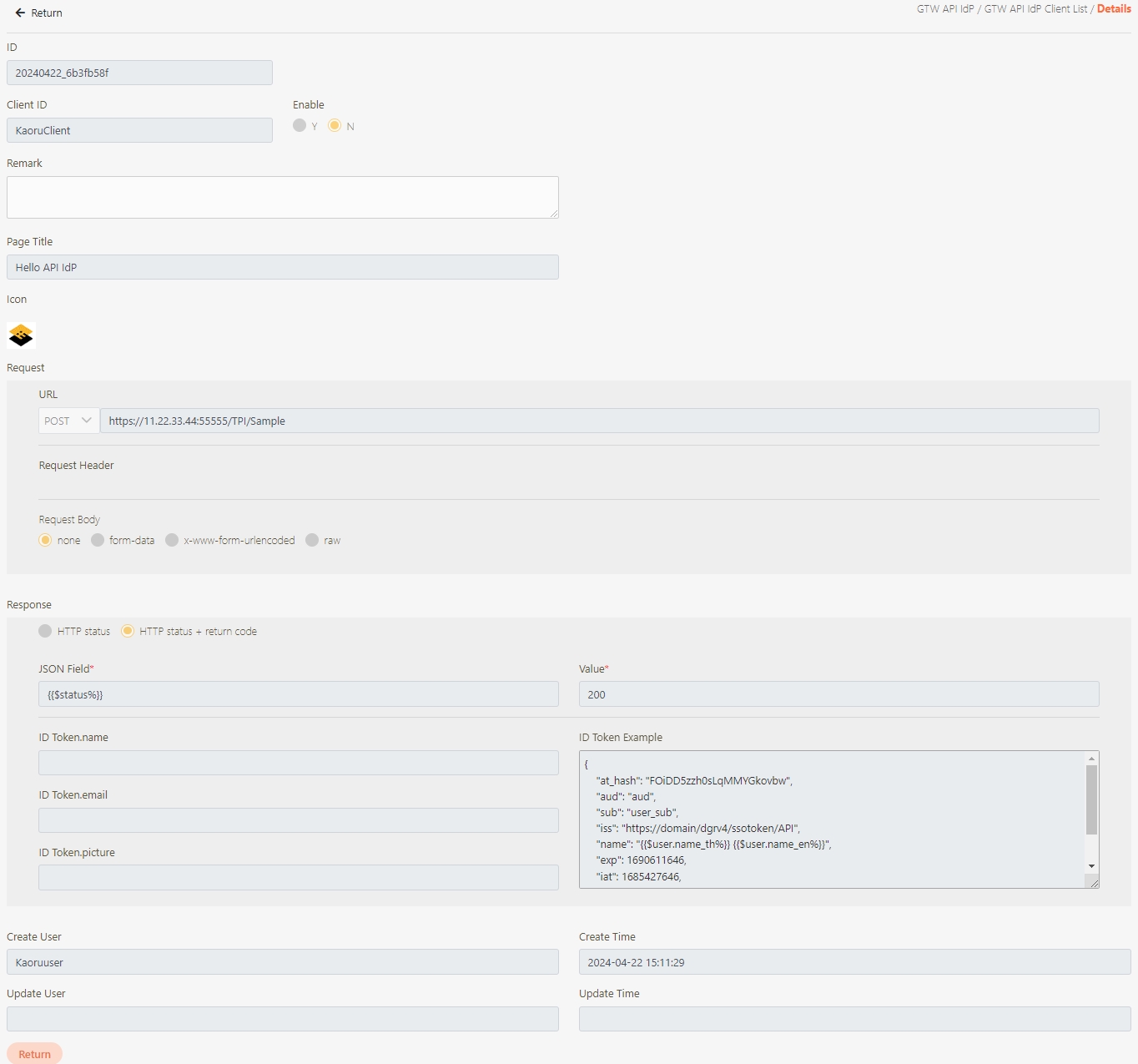Click the ID Token.email input field
This screenshot has width=1138, height=1064.
click(x=298, y=820)
